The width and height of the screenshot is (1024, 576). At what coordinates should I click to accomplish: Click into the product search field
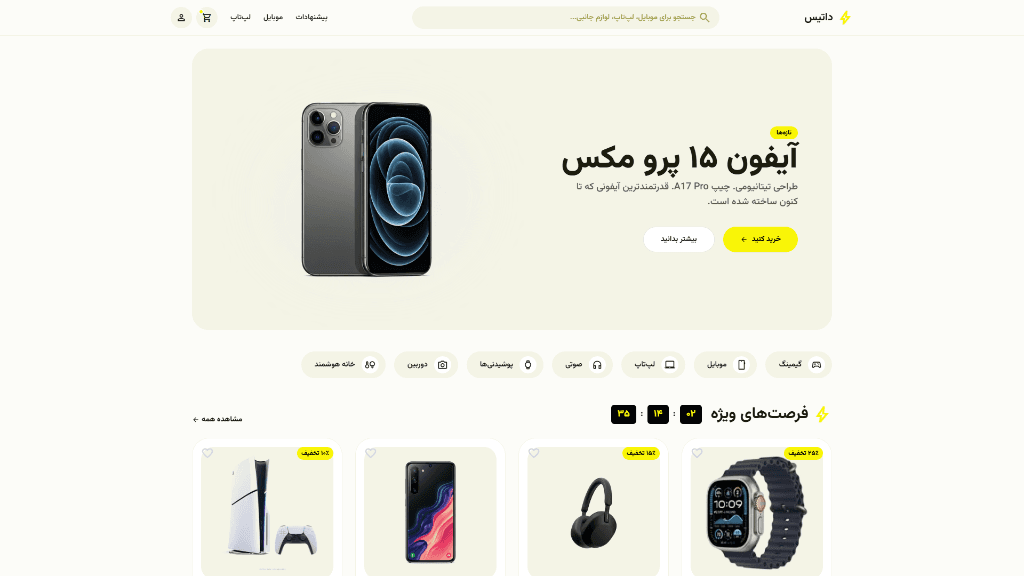coord(566,18)
